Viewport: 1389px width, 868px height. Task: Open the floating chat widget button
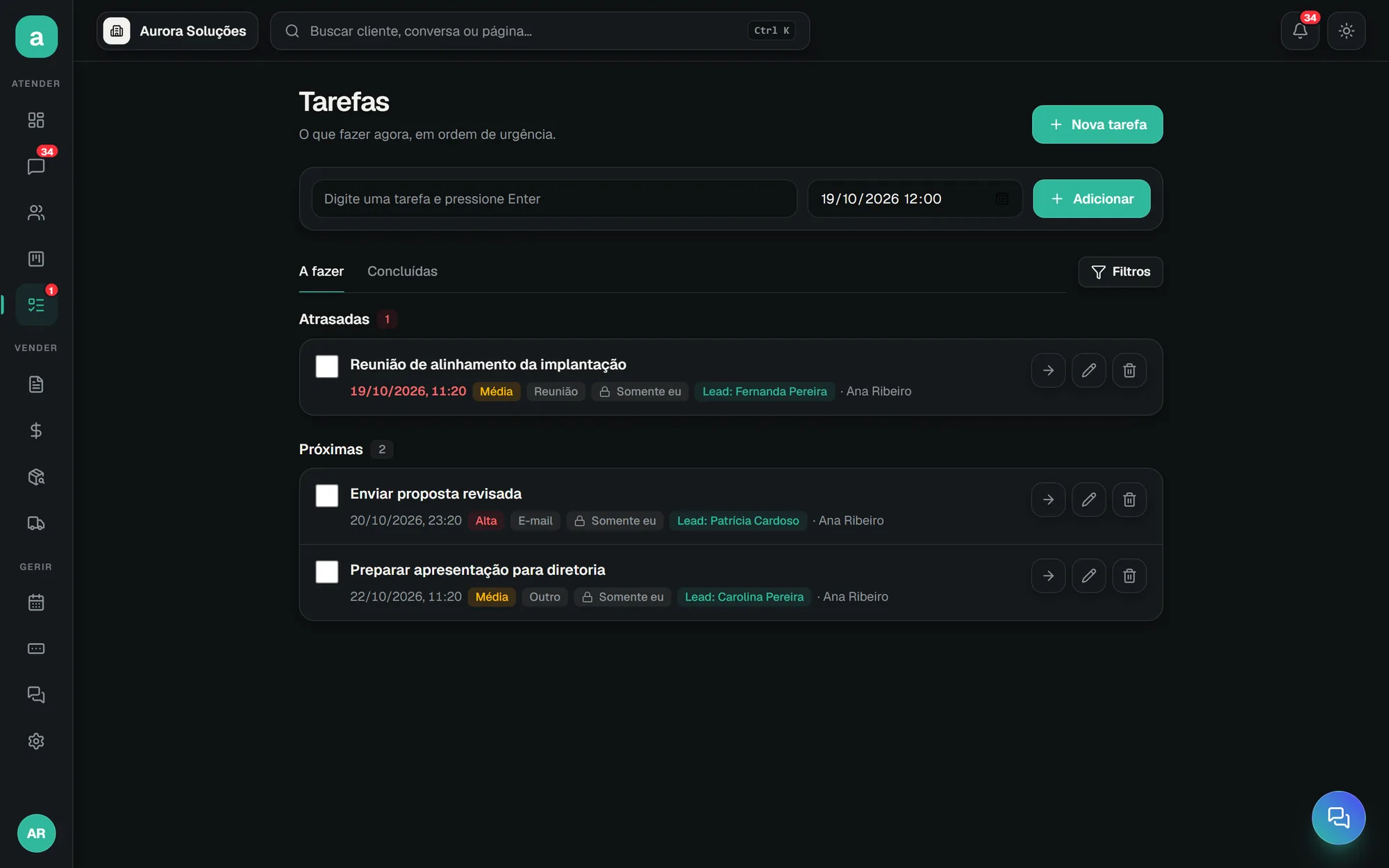pyautogui.click(x=1338, y=817)
